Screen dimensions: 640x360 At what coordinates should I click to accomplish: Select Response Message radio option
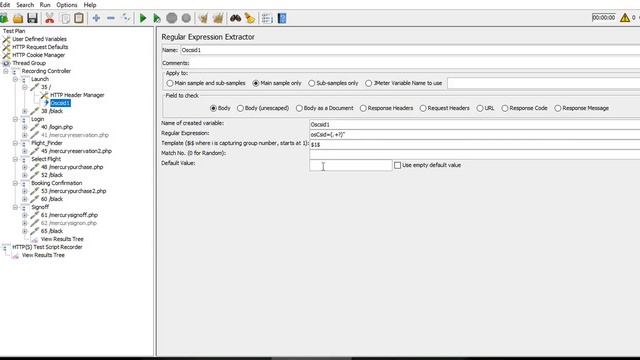coord(558,108)
